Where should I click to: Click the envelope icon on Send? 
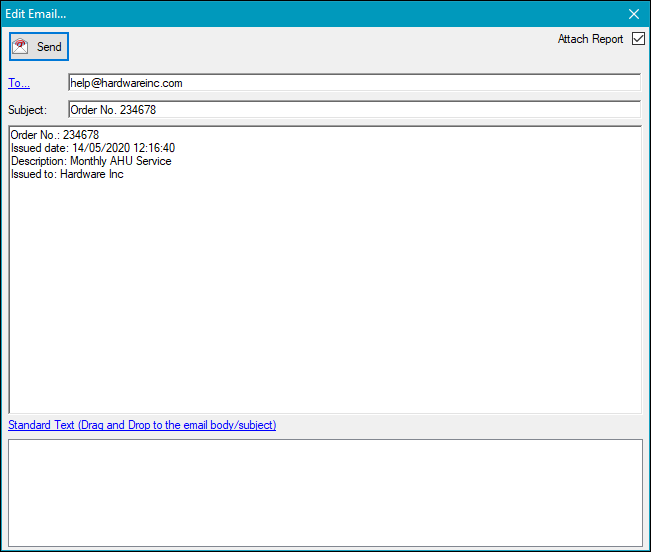tap(20, 46)
